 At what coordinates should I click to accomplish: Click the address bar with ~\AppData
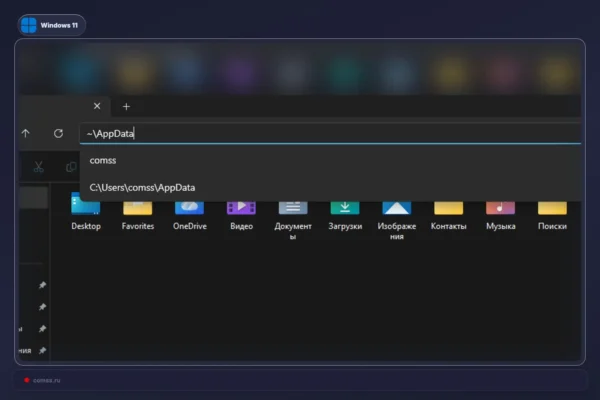[330, 134]
